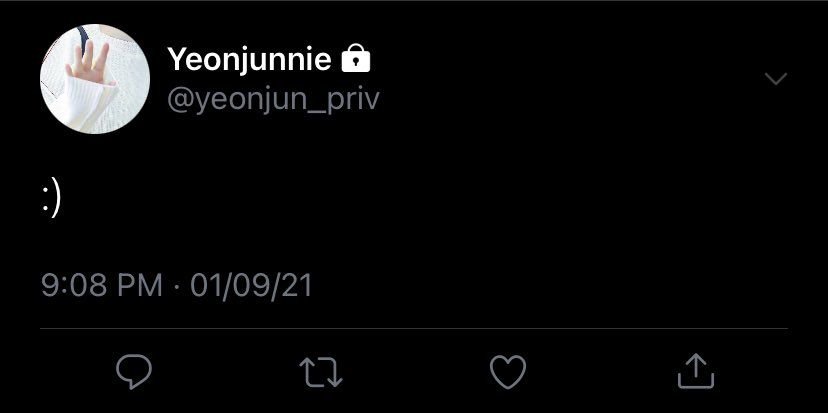
Task: Open the Yeonjunnie display name
Action: [249, 61]
